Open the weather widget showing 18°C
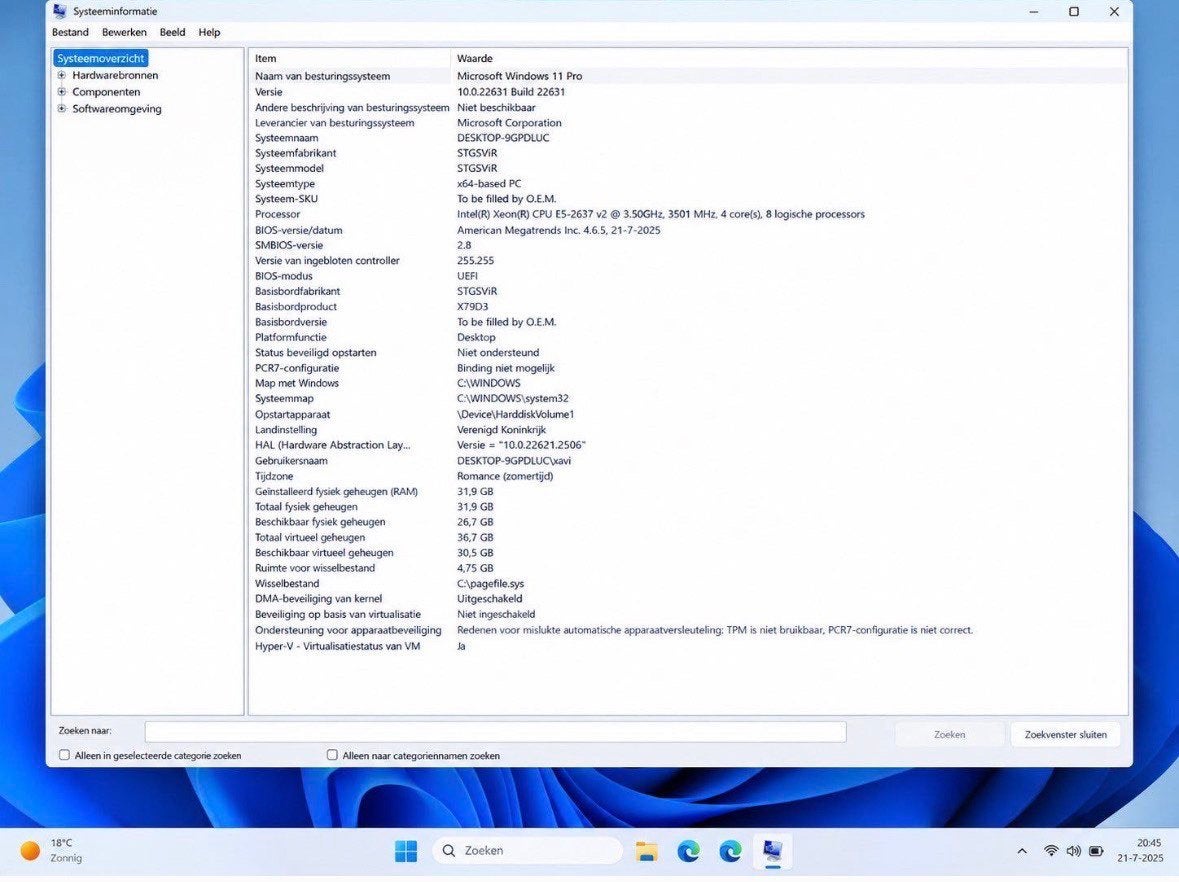Screen dimensions: 1179x882 click(x=52, y=850)
